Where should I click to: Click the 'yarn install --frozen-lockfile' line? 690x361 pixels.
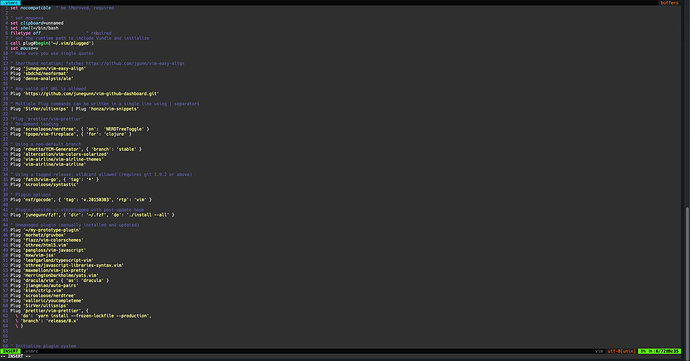point(84,316)
